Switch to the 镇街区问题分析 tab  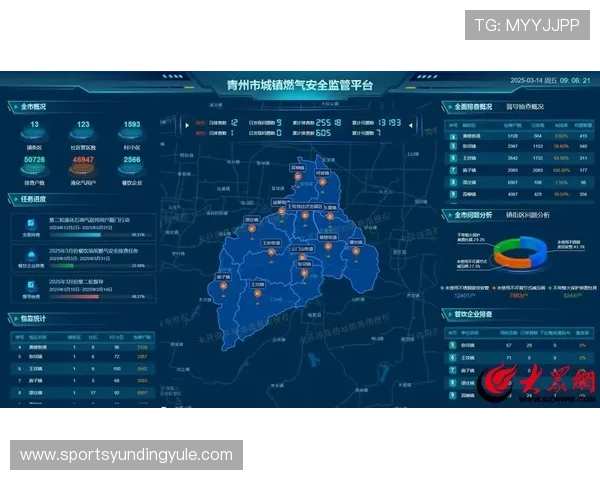pos(528,215)
